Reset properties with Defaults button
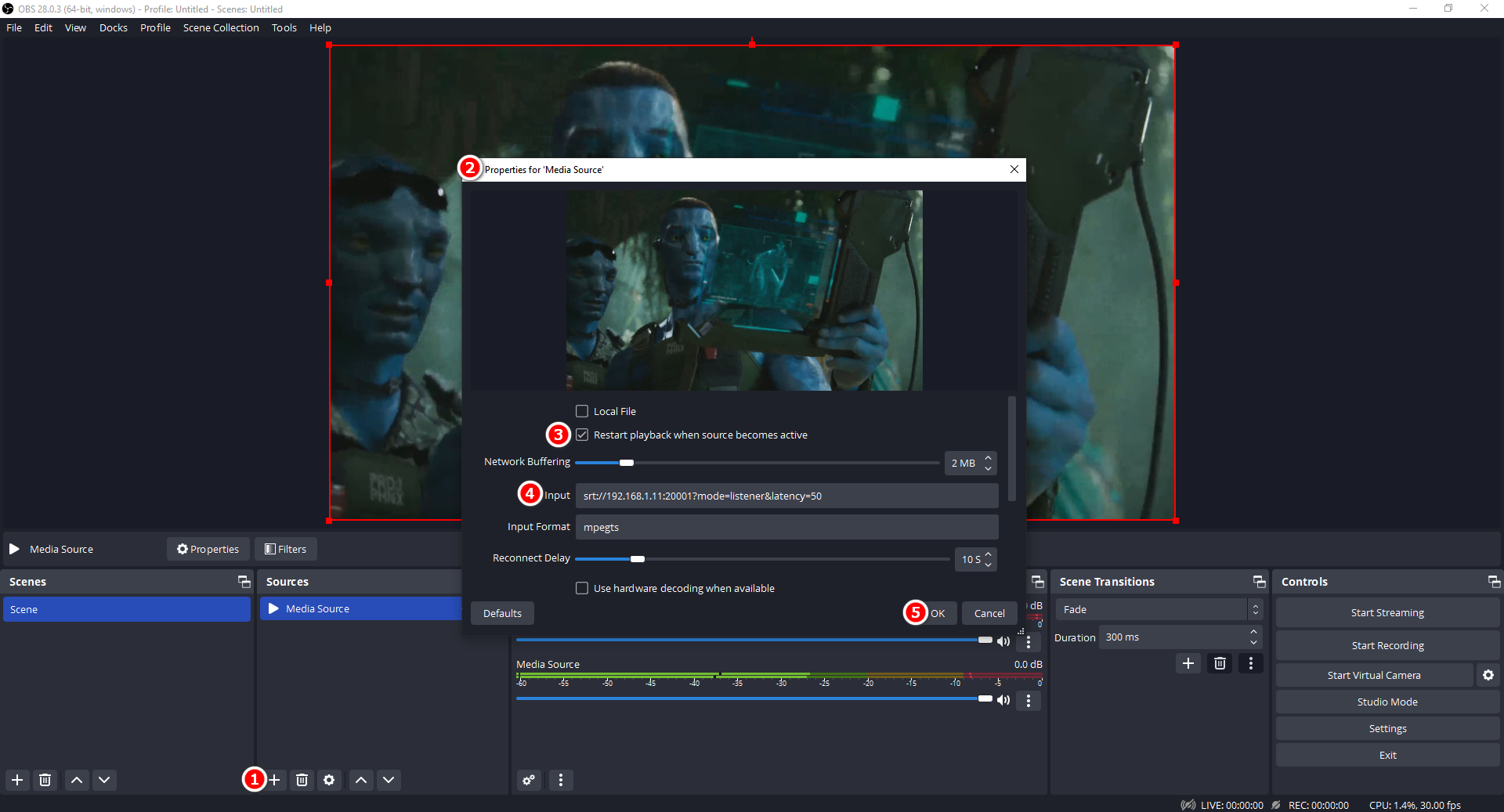The image size is (1504, 812). pos(502,613)
